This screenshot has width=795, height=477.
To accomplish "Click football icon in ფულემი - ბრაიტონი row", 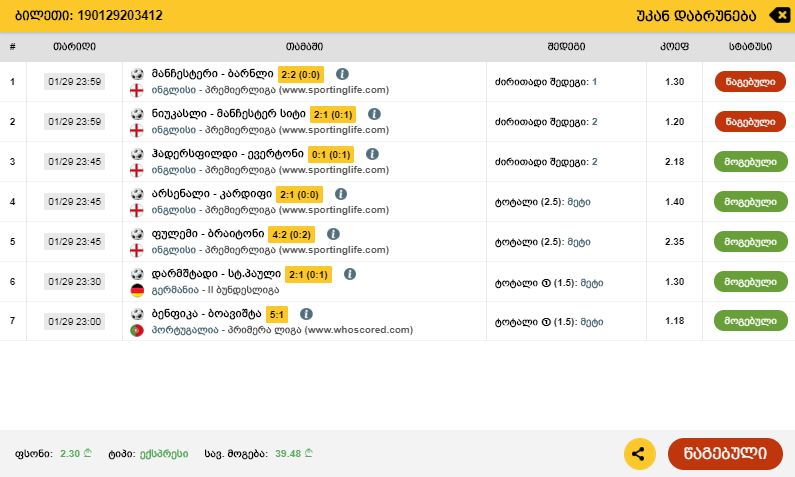I will click(137, 234).
